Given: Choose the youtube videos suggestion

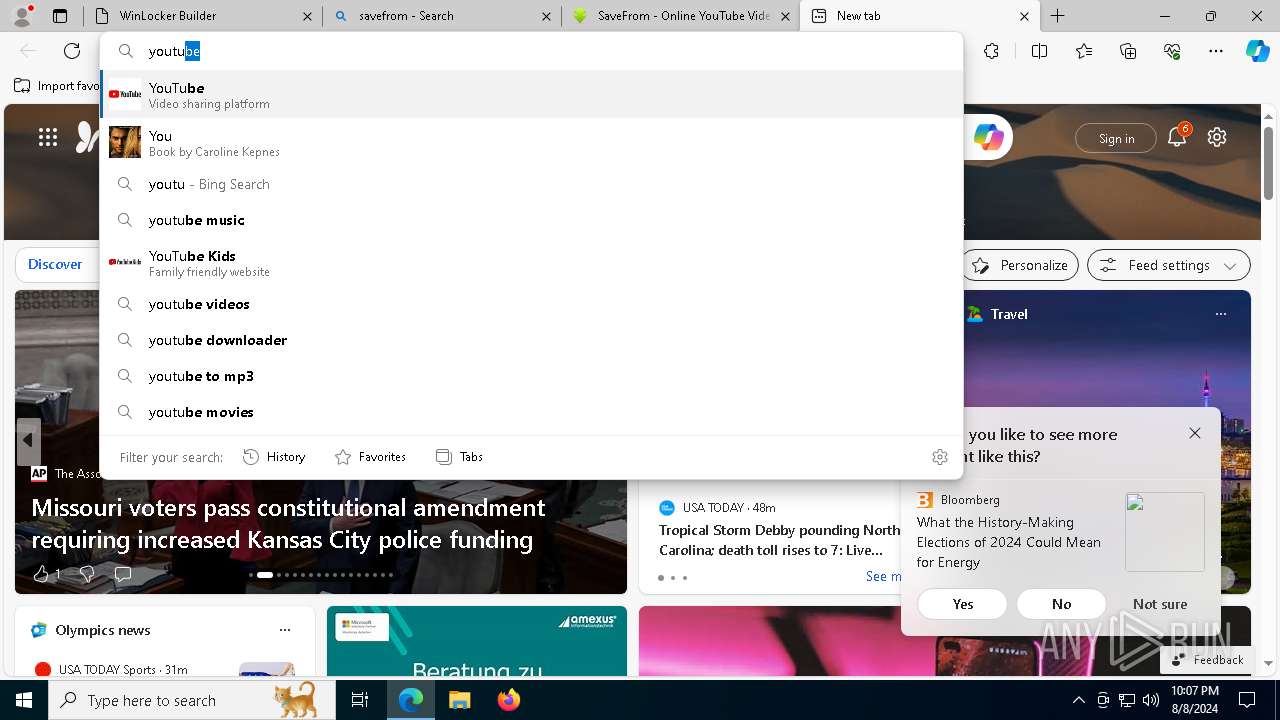Looking at the screenshot, I should coord(531,304).
